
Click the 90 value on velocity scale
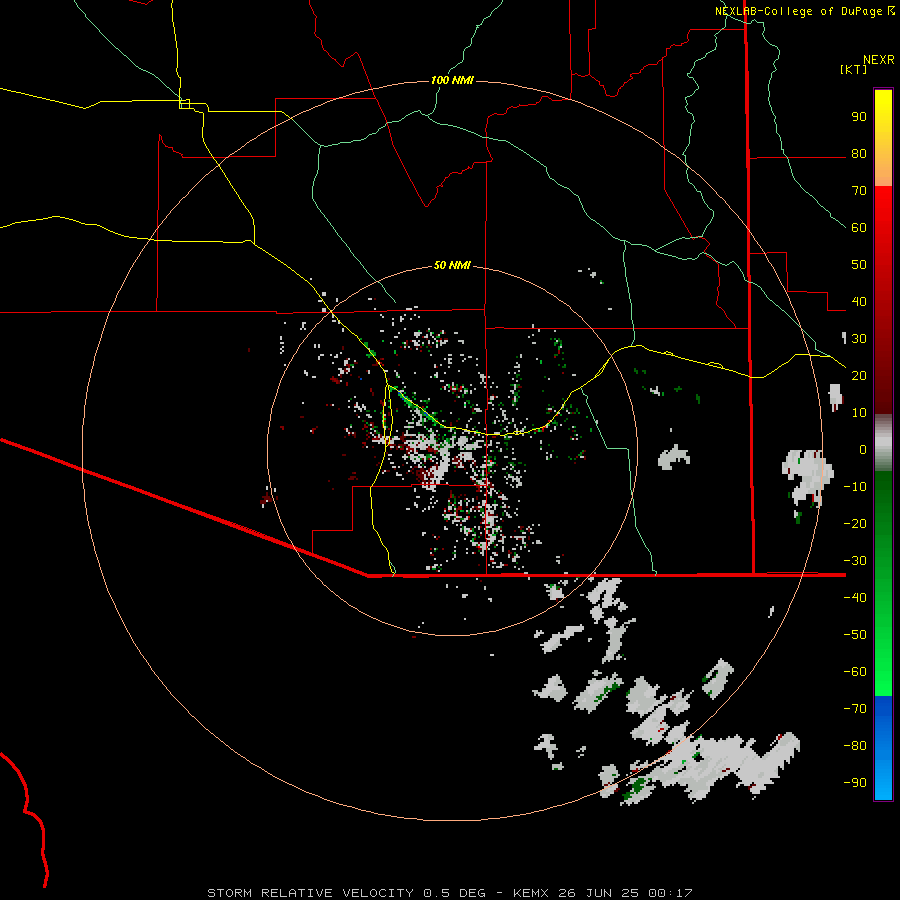tap(859, 117)
